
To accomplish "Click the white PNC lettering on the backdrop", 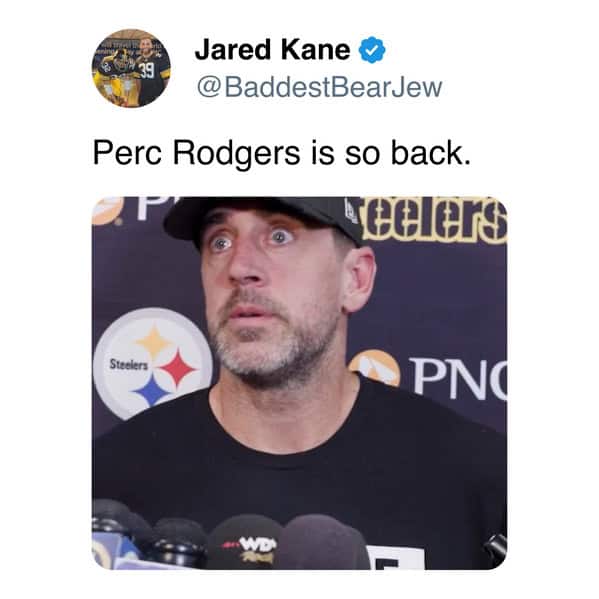I will click(x=460, y=378).
